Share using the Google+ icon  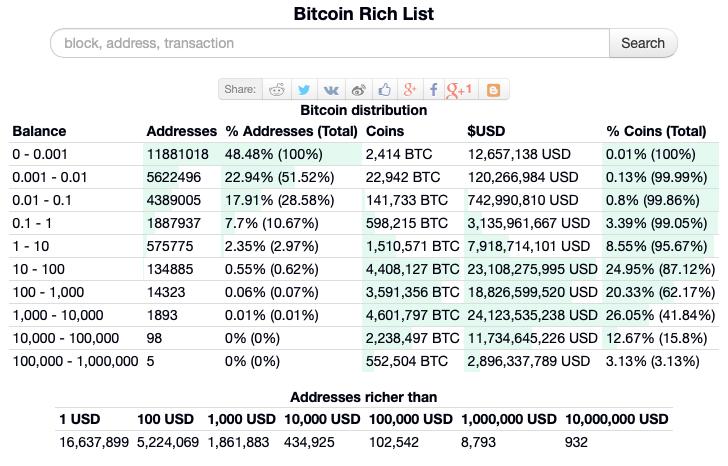pos(410,90)
